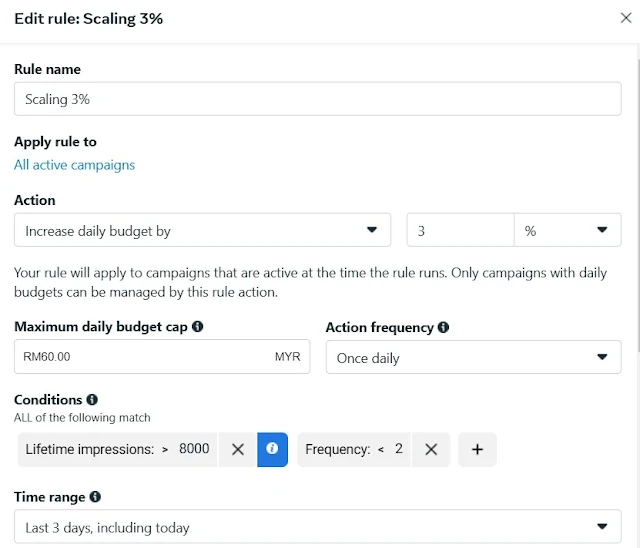640x548 pixels.
Task: Click the Maximum daily budget cap info icon
Action: point(198,327)
